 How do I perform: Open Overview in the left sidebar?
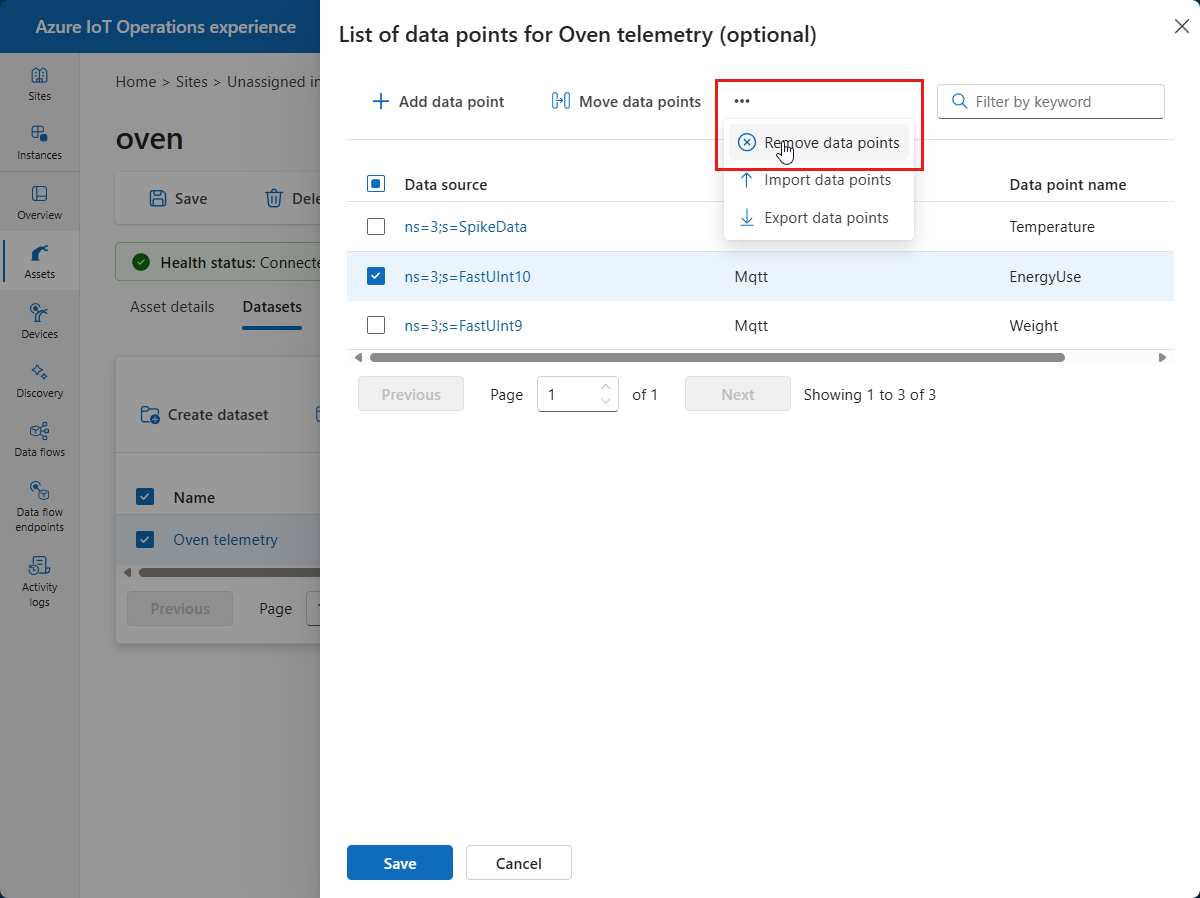point(39,203)
